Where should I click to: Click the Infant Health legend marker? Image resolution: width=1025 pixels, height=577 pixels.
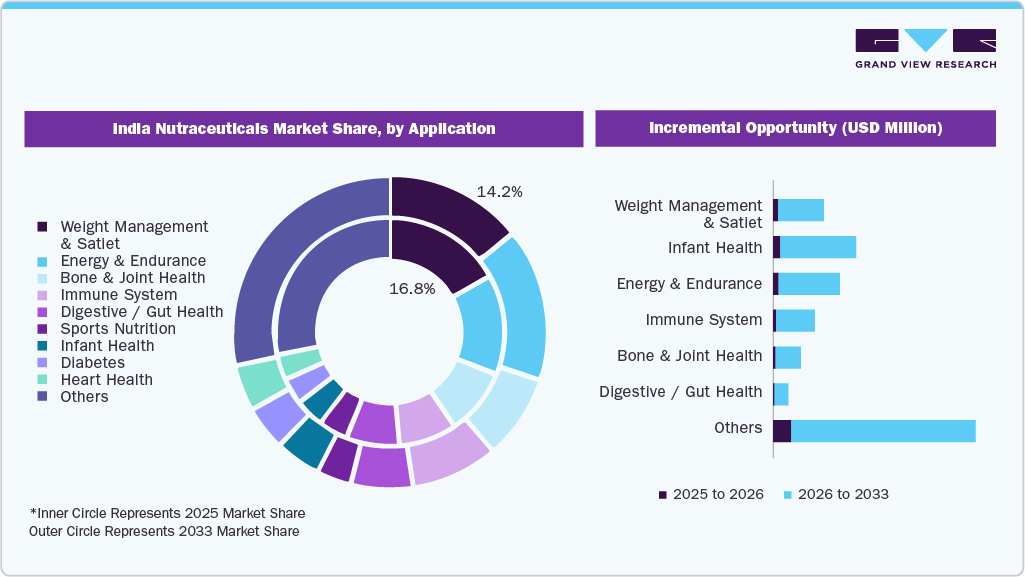coord(41,345)
